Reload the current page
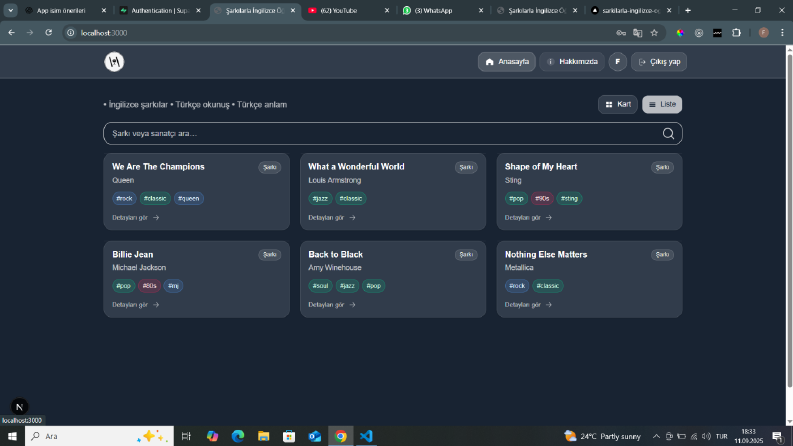793x446 pixels. click(x=49, y=33)
